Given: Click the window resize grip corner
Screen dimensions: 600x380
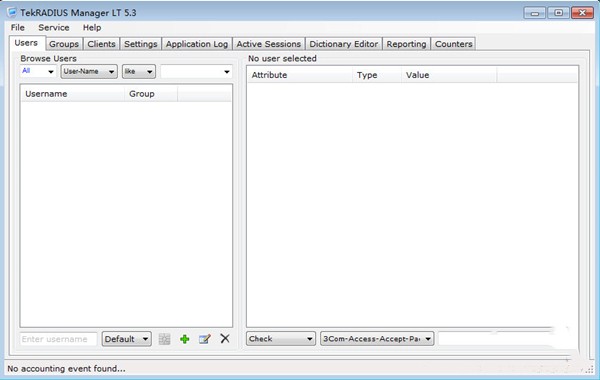Looking at the screenshot, I should coord(589,369).
